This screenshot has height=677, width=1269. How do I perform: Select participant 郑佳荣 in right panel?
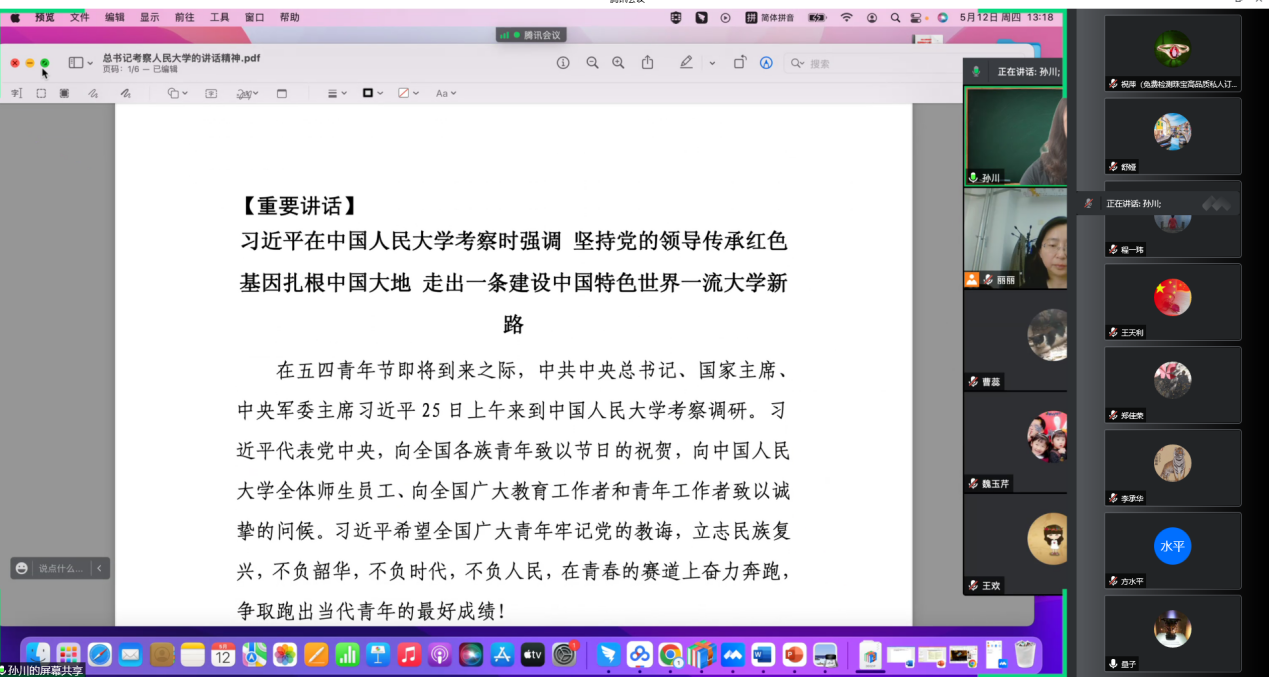[1173, 385]
